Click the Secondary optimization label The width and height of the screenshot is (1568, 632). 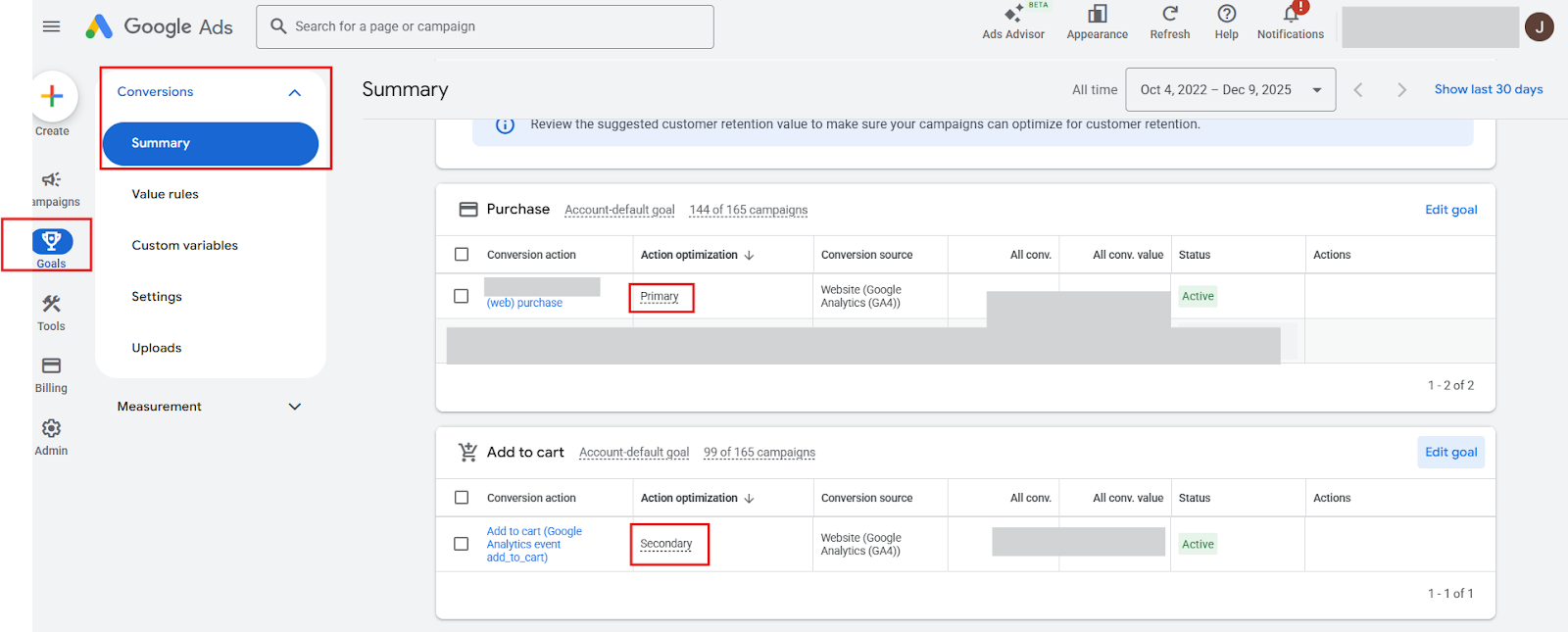tap(666, 544)
